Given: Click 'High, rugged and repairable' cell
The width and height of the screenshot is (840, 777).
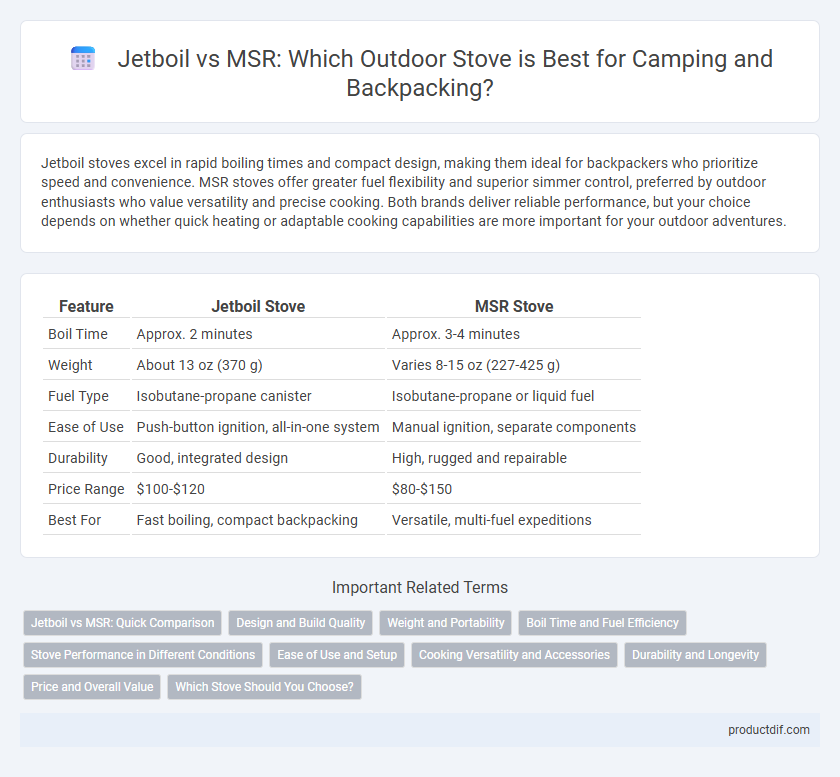Looking at the screenshot, I should coord(514,458).
